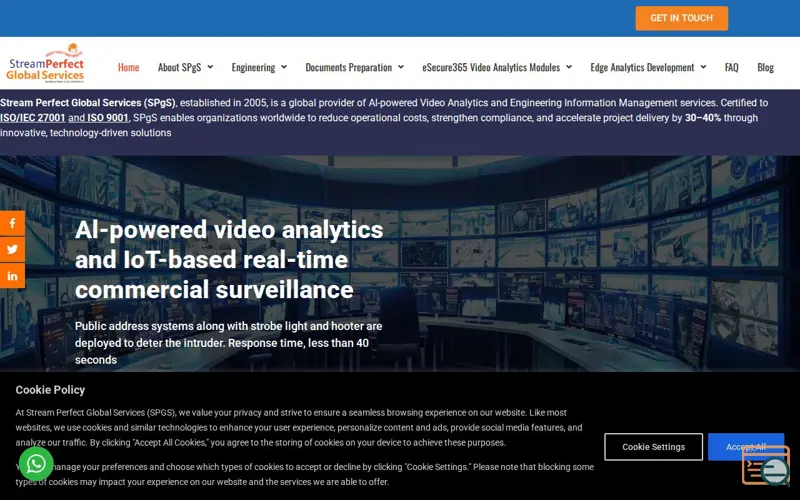Click the AI-powered video analytics headline
Screen dimensions: 800x500
click(x=229, y=259)
